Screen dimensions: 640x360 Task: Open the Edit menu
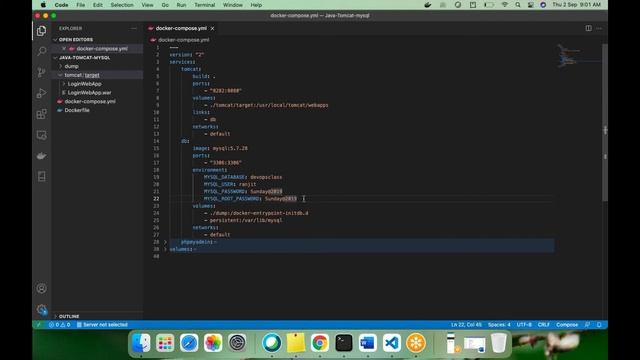click(98, 5)
